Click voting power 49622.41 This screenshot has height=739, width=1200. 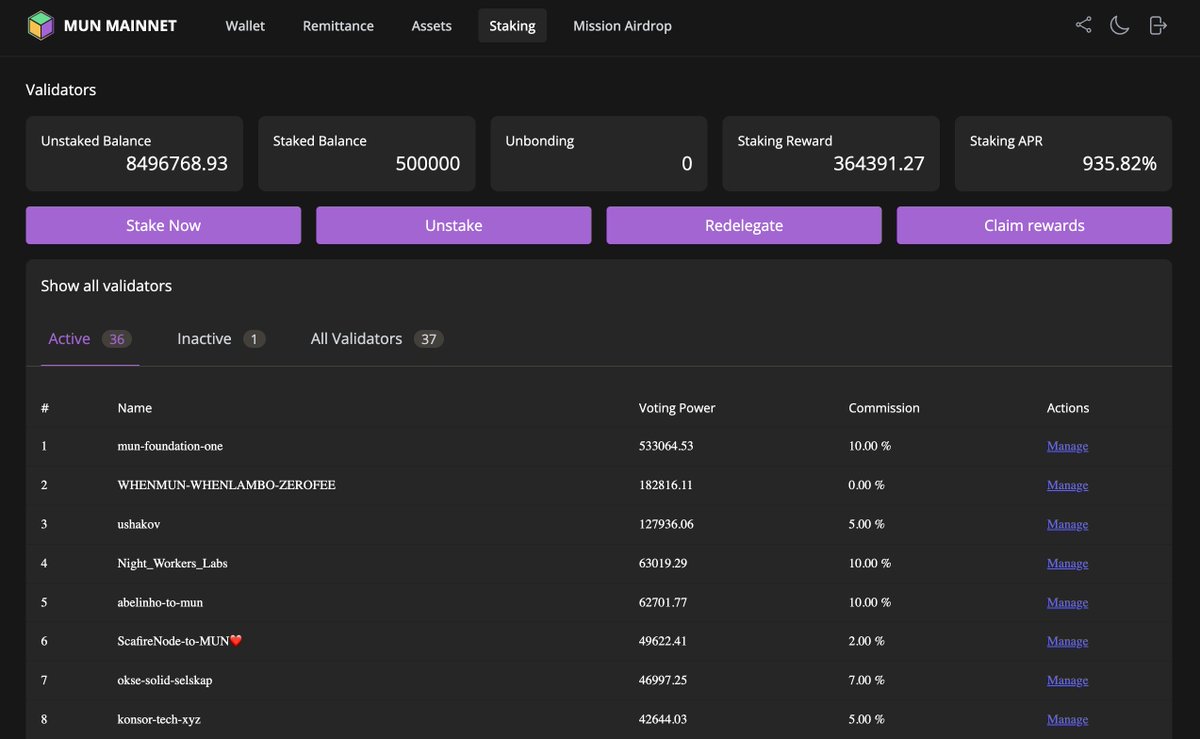(663, 641)
